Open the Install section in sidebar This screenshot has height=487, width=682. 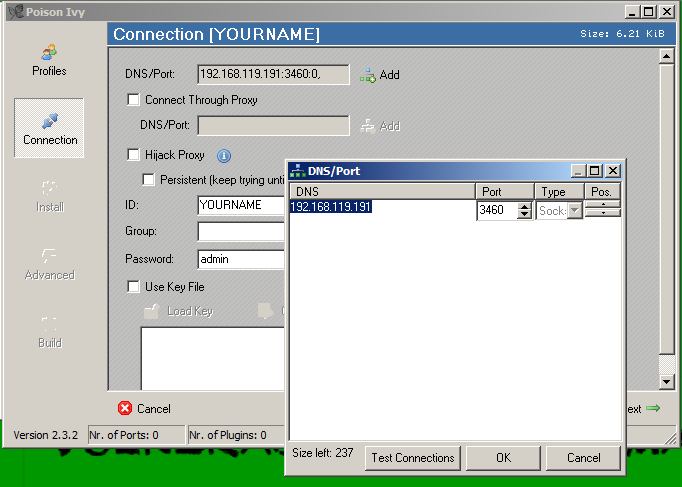click(x=50, y=197)
